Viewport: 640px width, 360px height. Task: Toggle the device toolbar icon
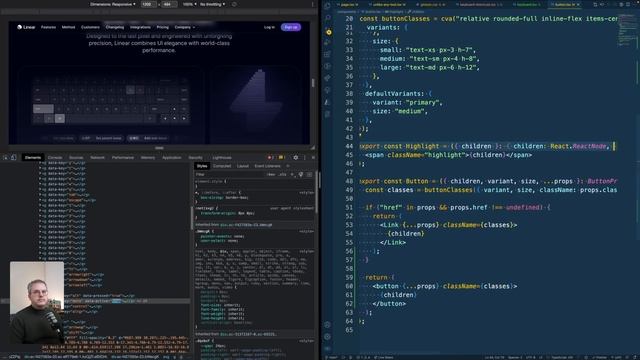13,158
